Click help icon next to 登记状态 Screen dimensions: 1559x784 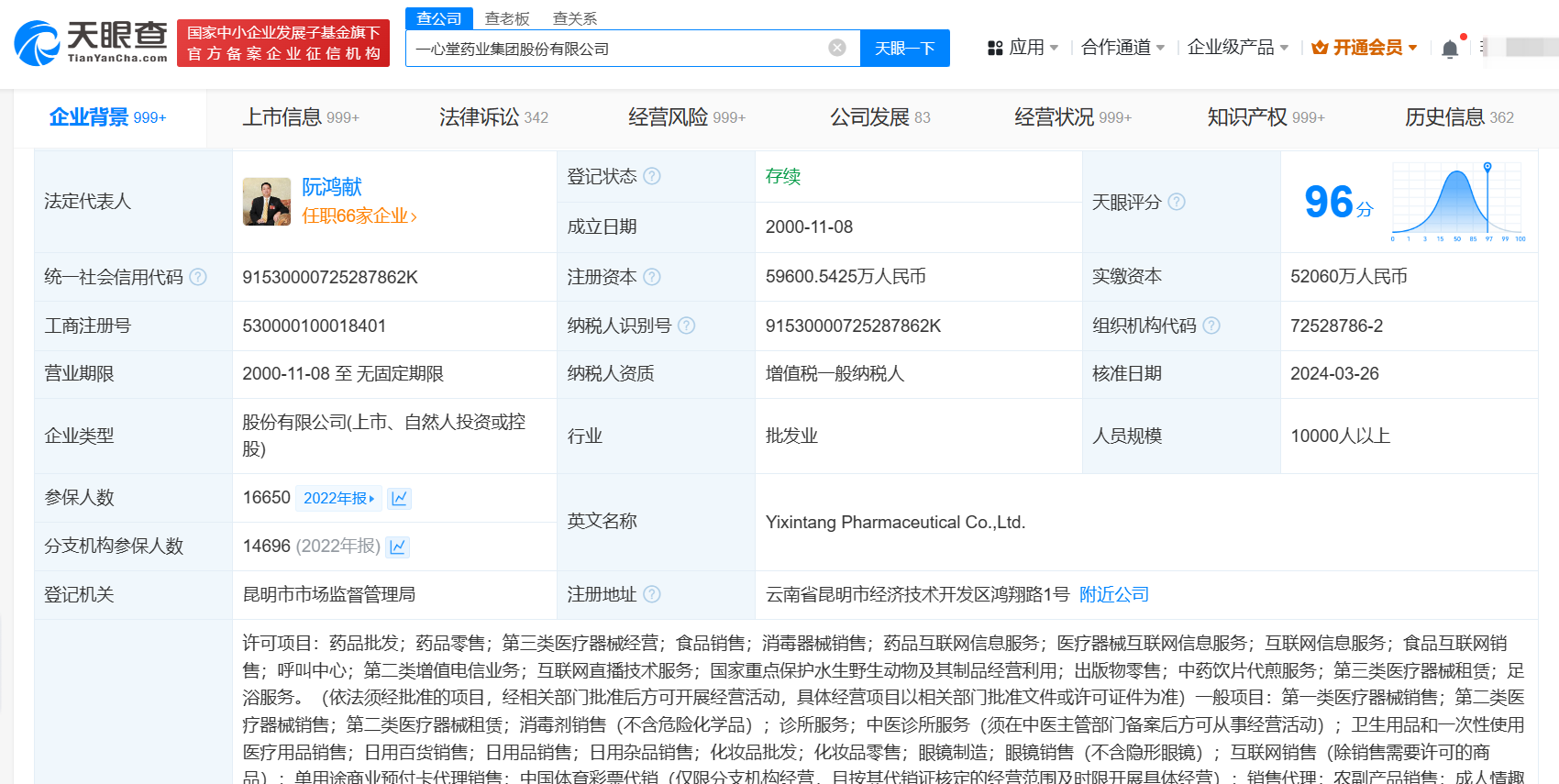(x=652, y=176)
